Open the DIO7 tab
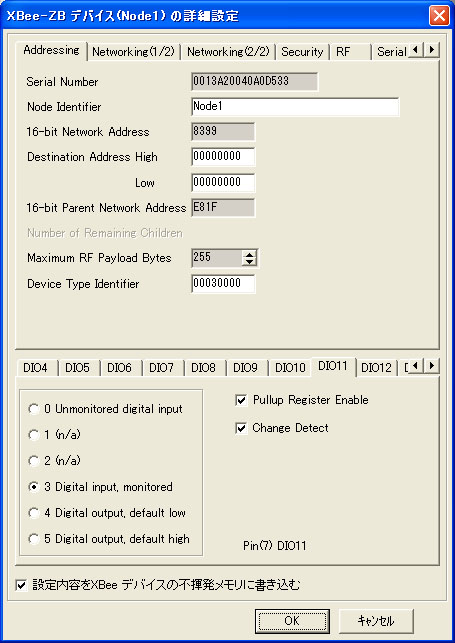This screenshot has height=643, width=455. [x=162, y=367]
